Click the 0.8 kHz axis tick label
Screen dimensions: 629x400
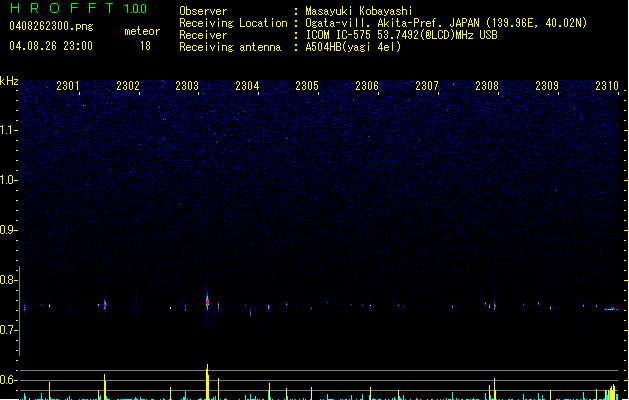[8, 280]
